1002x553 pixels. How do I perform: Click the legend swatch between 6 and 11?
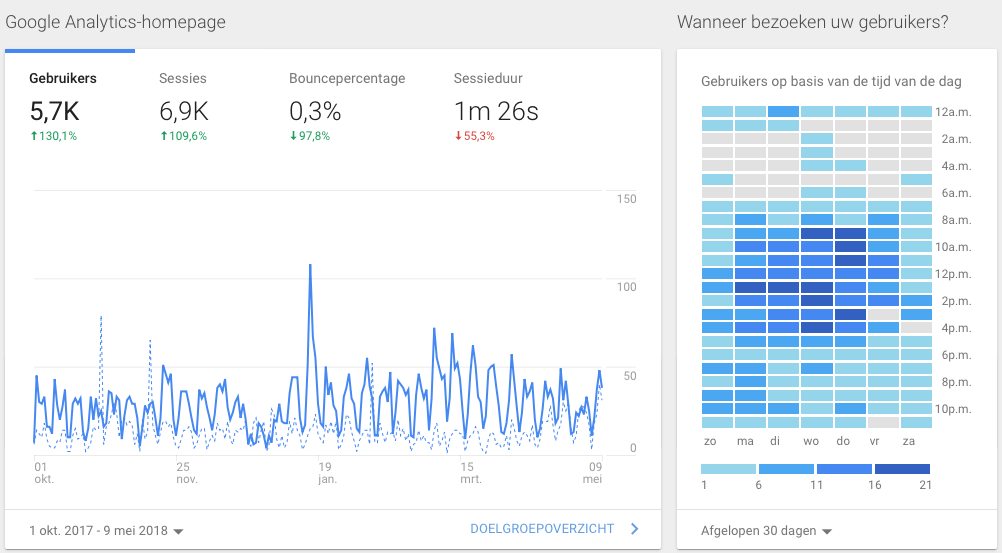point(786,469)
